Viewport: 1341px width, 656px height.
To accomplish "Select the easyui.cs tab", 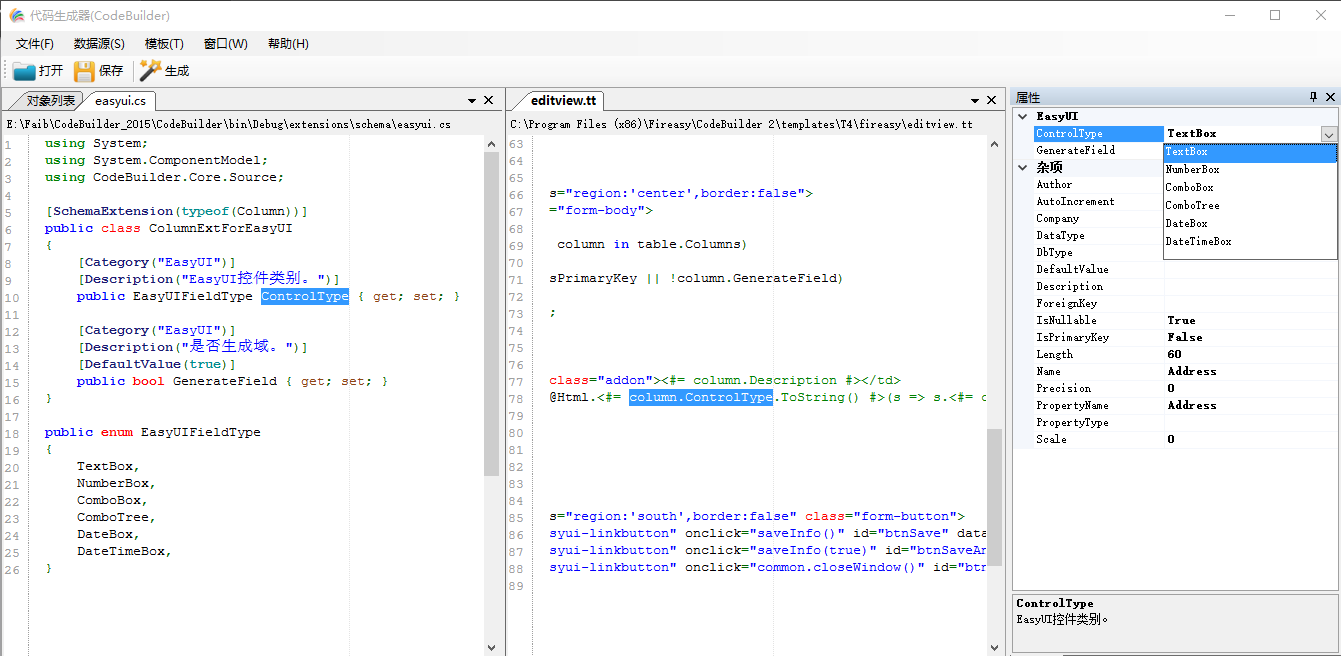I will pos(120,100).
